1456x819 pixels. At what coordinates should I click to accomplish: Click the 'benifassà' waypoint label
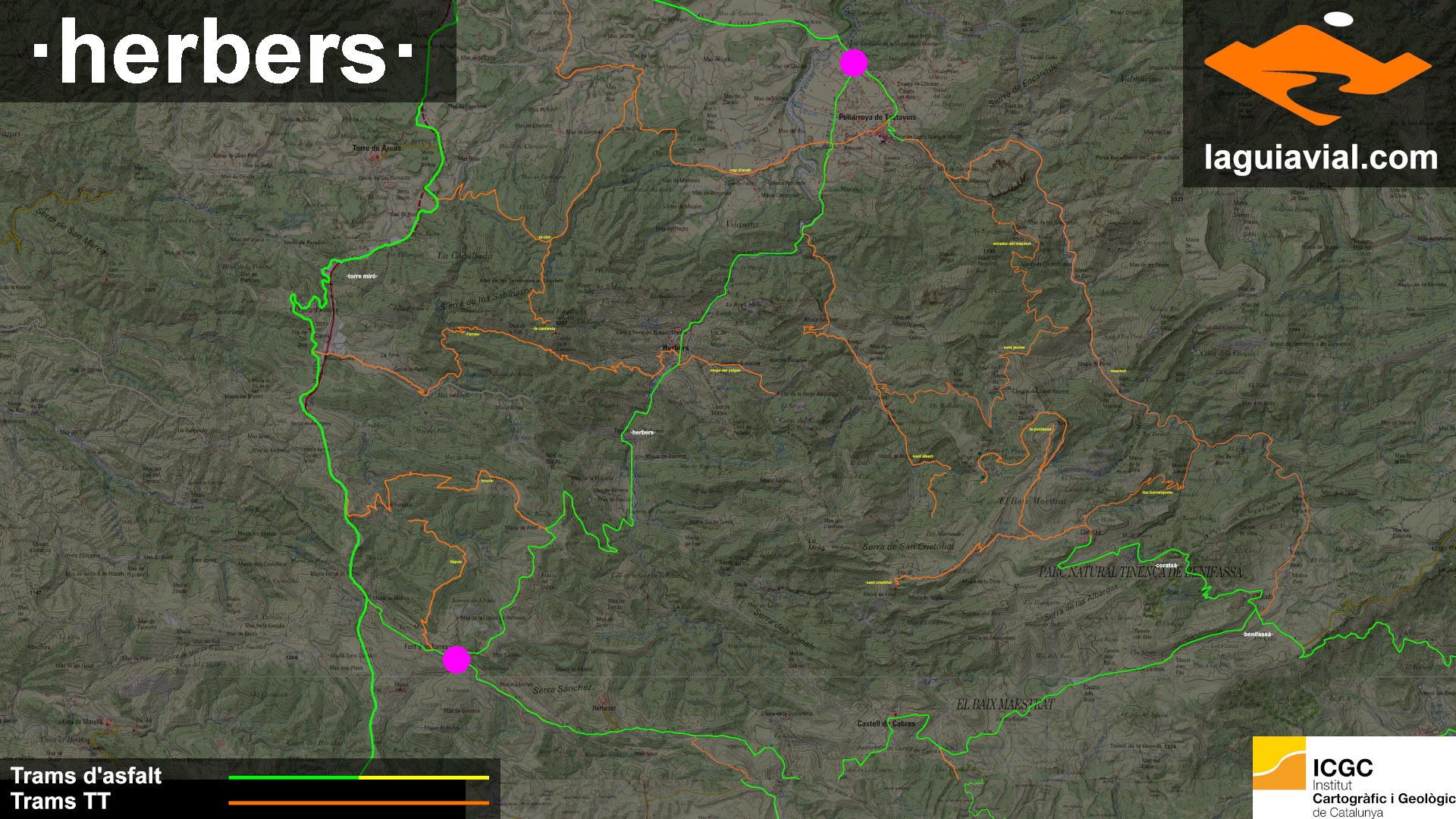(x=1257, y=634)
